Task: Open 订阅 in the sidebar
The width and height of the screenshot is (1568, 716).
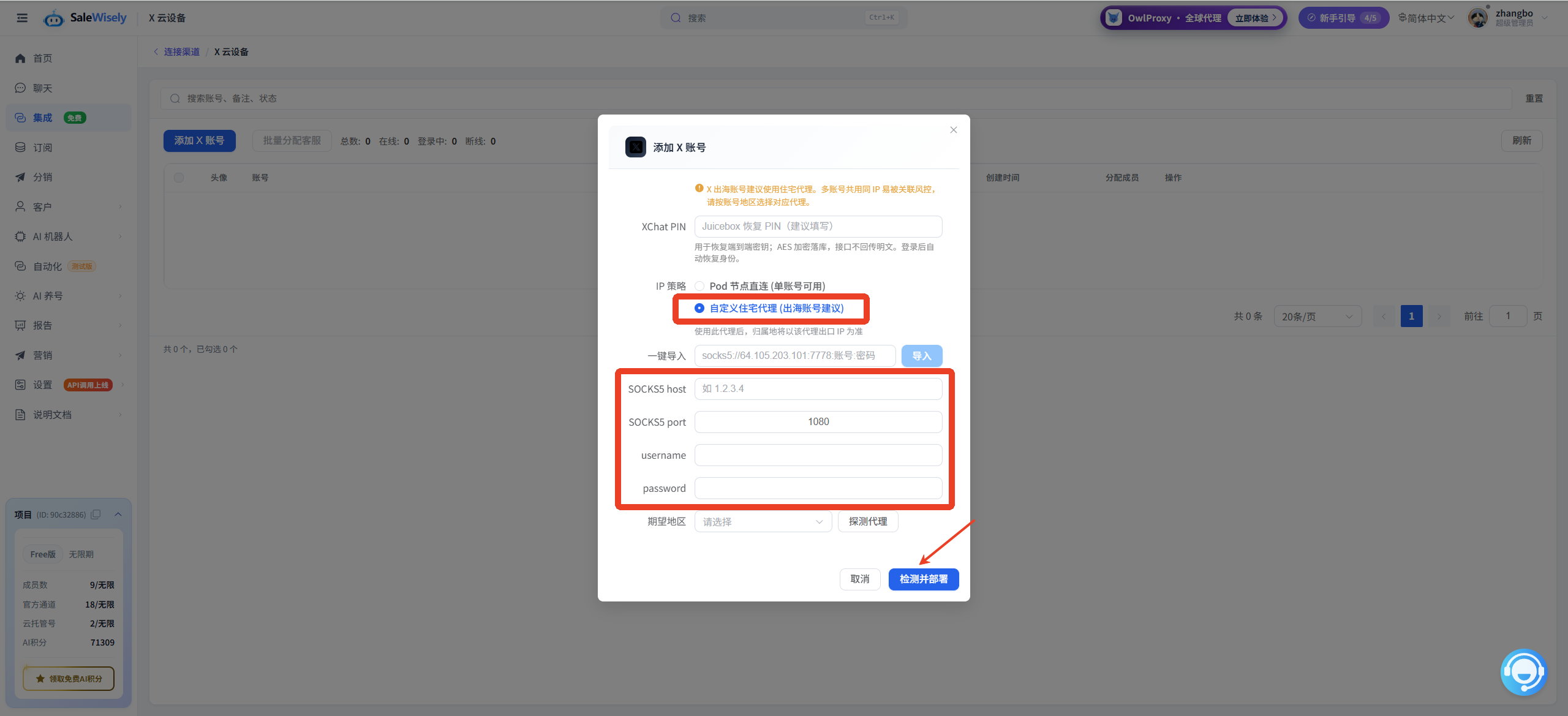Action: click(x=69, y=148)
